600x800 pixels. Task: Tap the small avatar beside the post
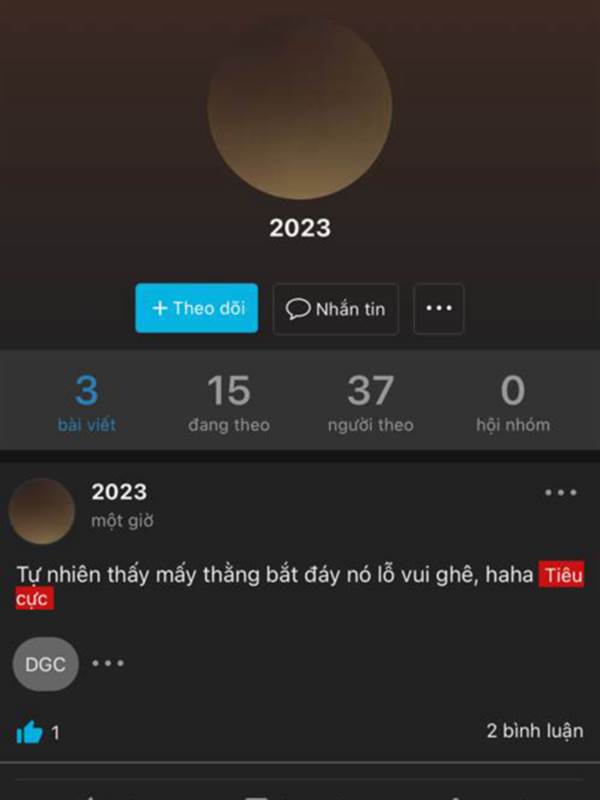click(42, 511)
